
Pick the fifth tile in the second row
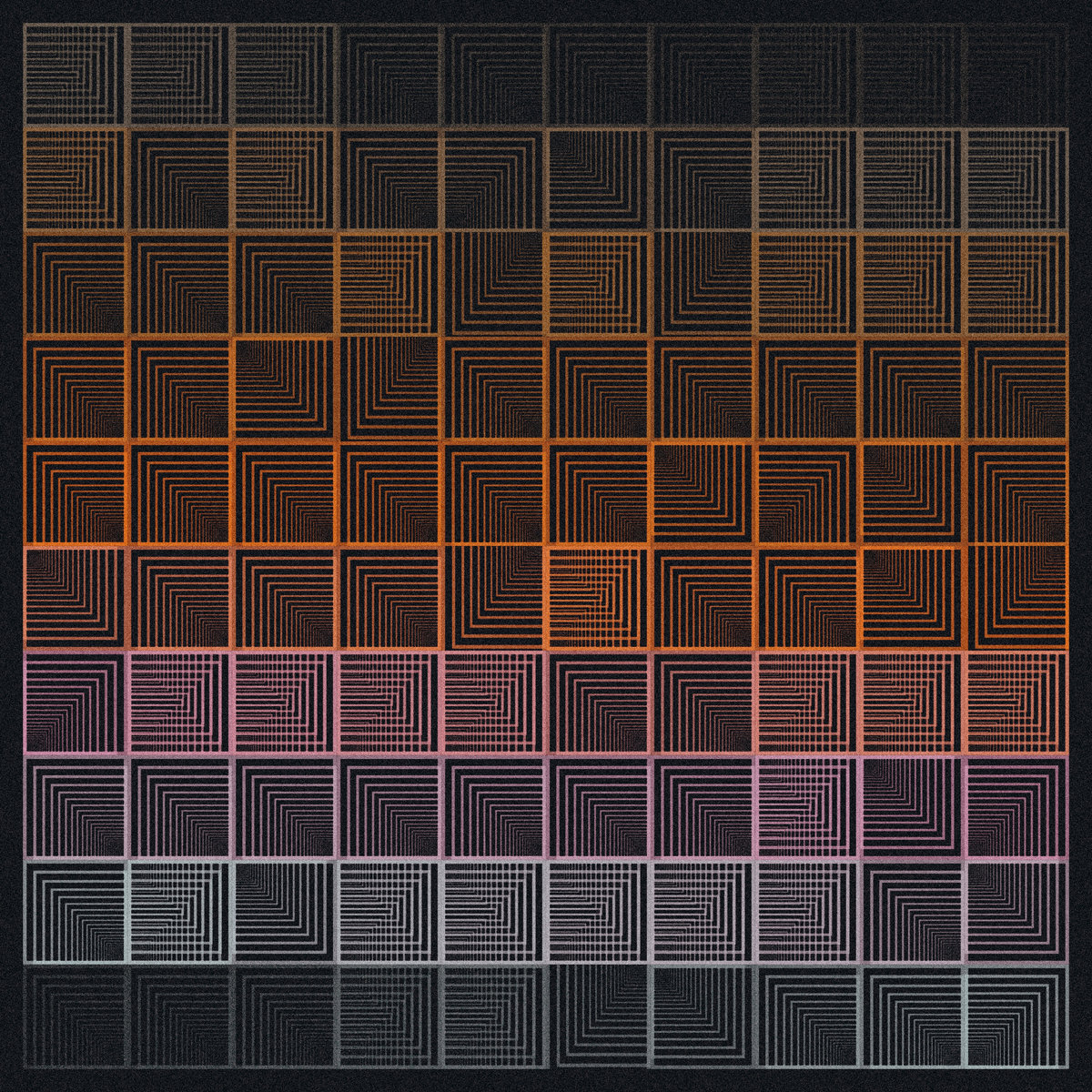coord(493,179)
